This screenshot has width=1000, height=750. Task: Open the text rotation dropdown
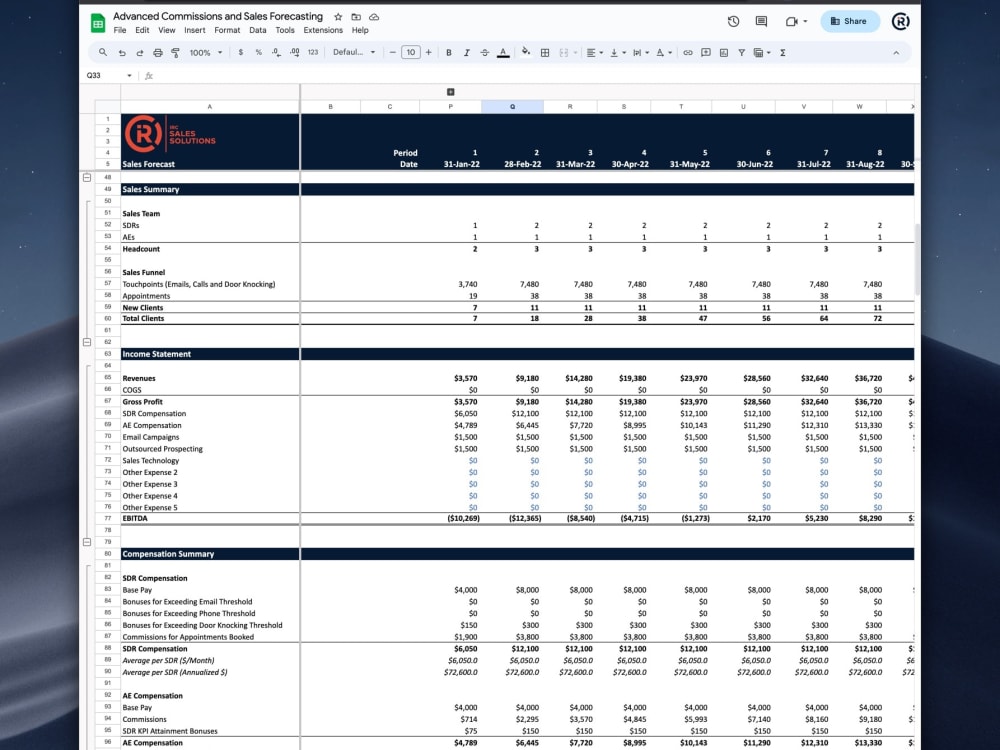[x=664, y=53]
